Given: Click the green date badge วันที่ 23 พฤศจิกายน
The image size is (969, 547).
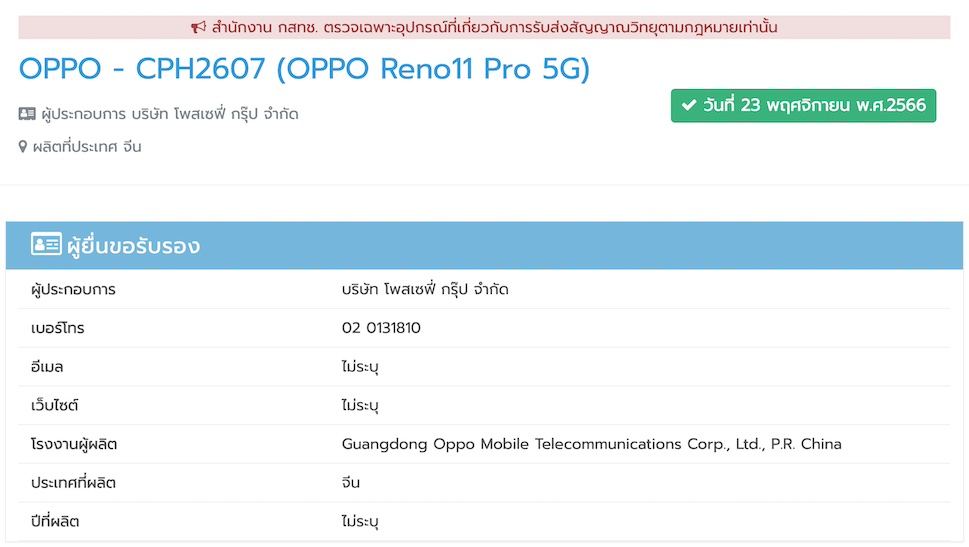Looking at the screenshot, I should click(803, 105).
